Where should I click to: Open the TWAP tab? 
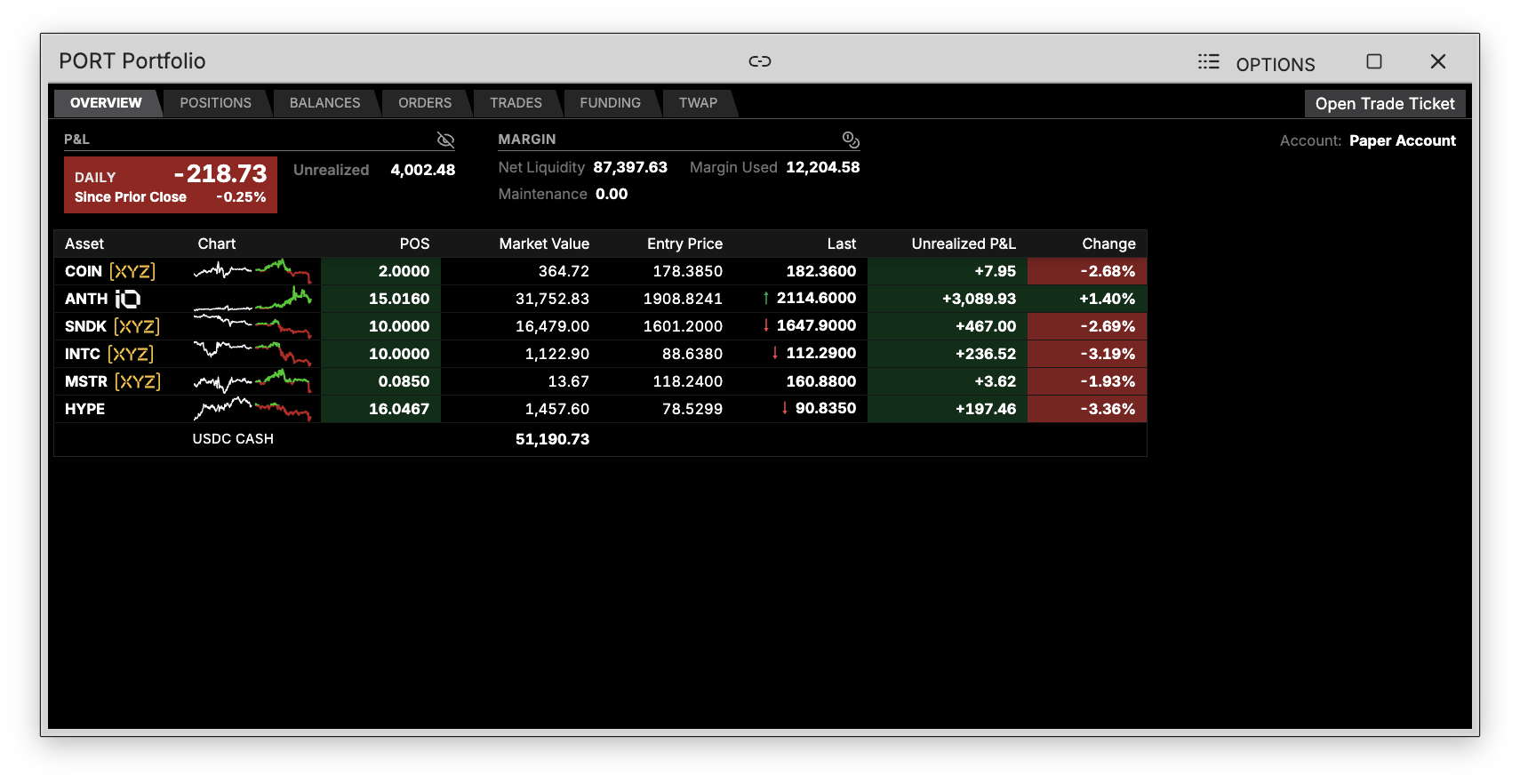tap(698, 103)
